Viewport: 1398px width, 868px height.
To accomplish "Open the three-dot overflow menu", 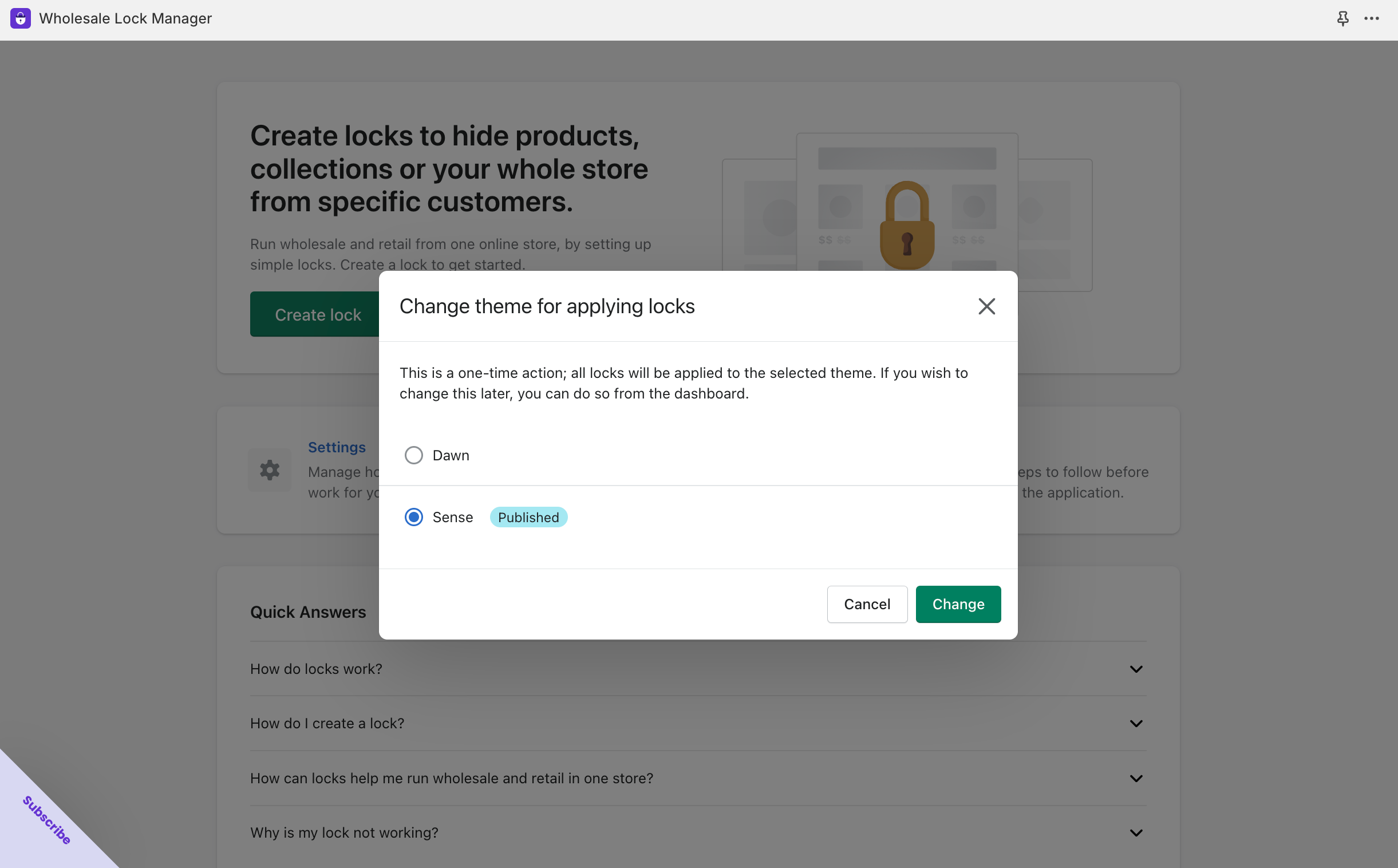I will pyautogui.click(x=1372, y=18).
